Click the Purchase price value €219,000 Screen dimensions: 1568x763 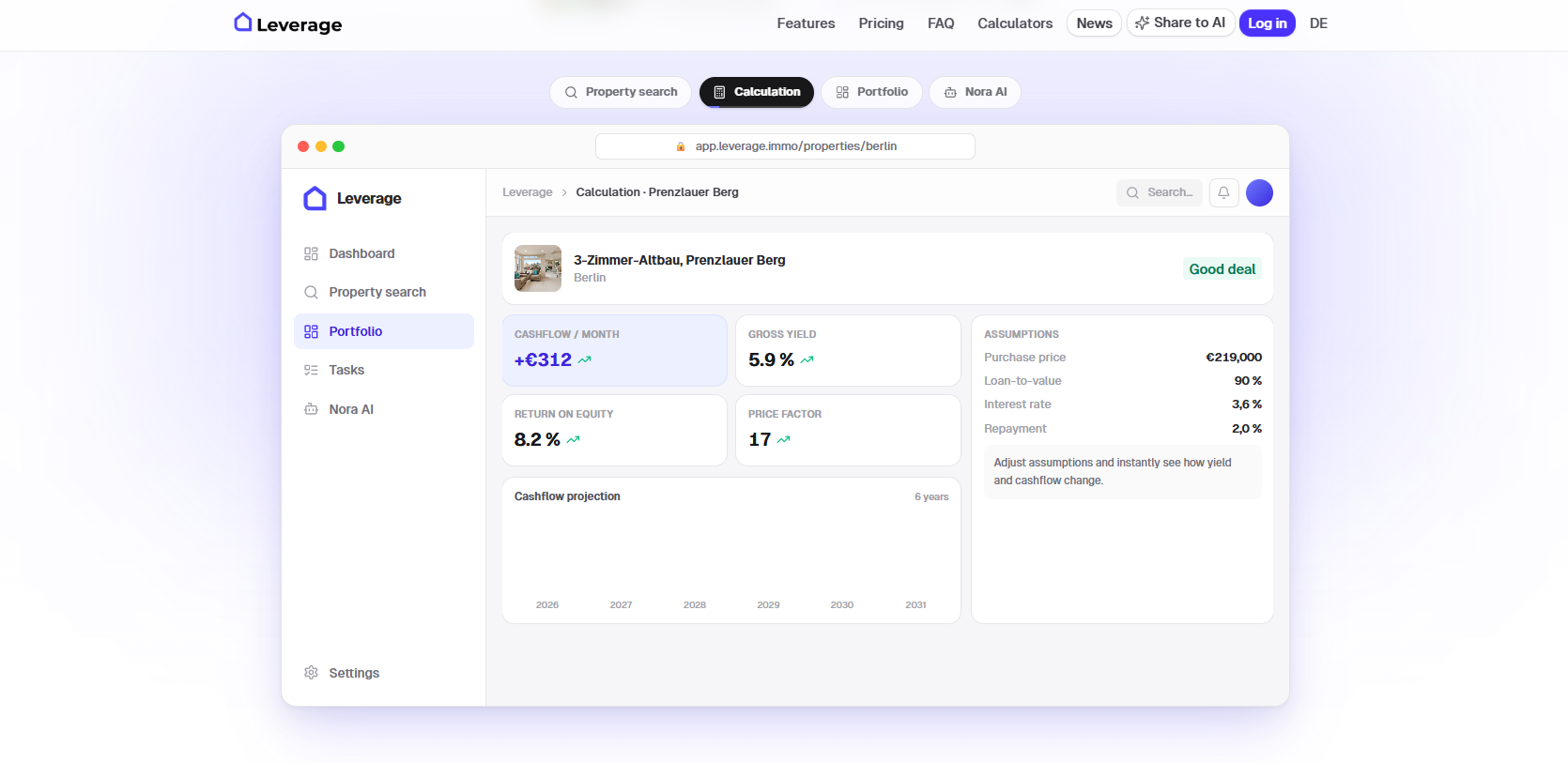tap(1234, 358)
